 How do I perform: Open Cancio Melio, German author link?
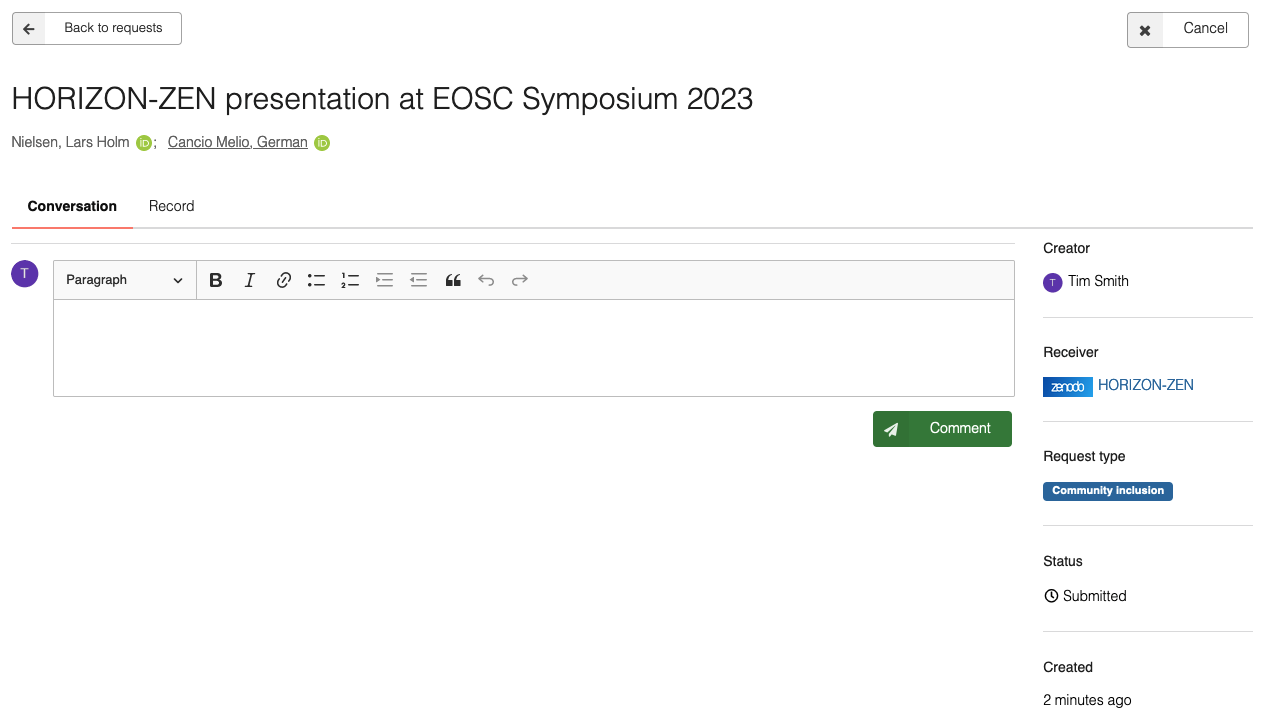[238, 142]
